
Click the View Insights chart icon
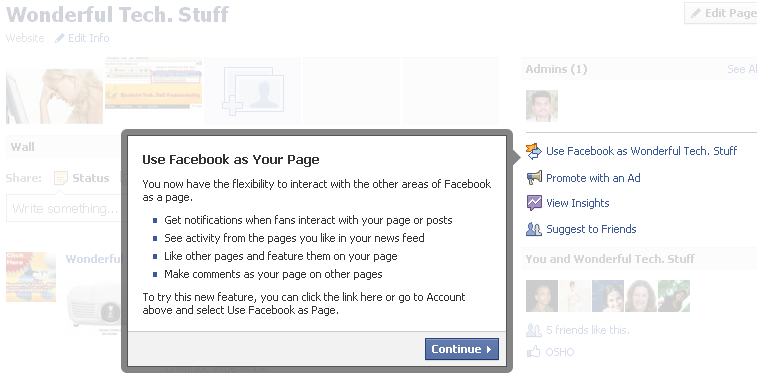(534, 203)
